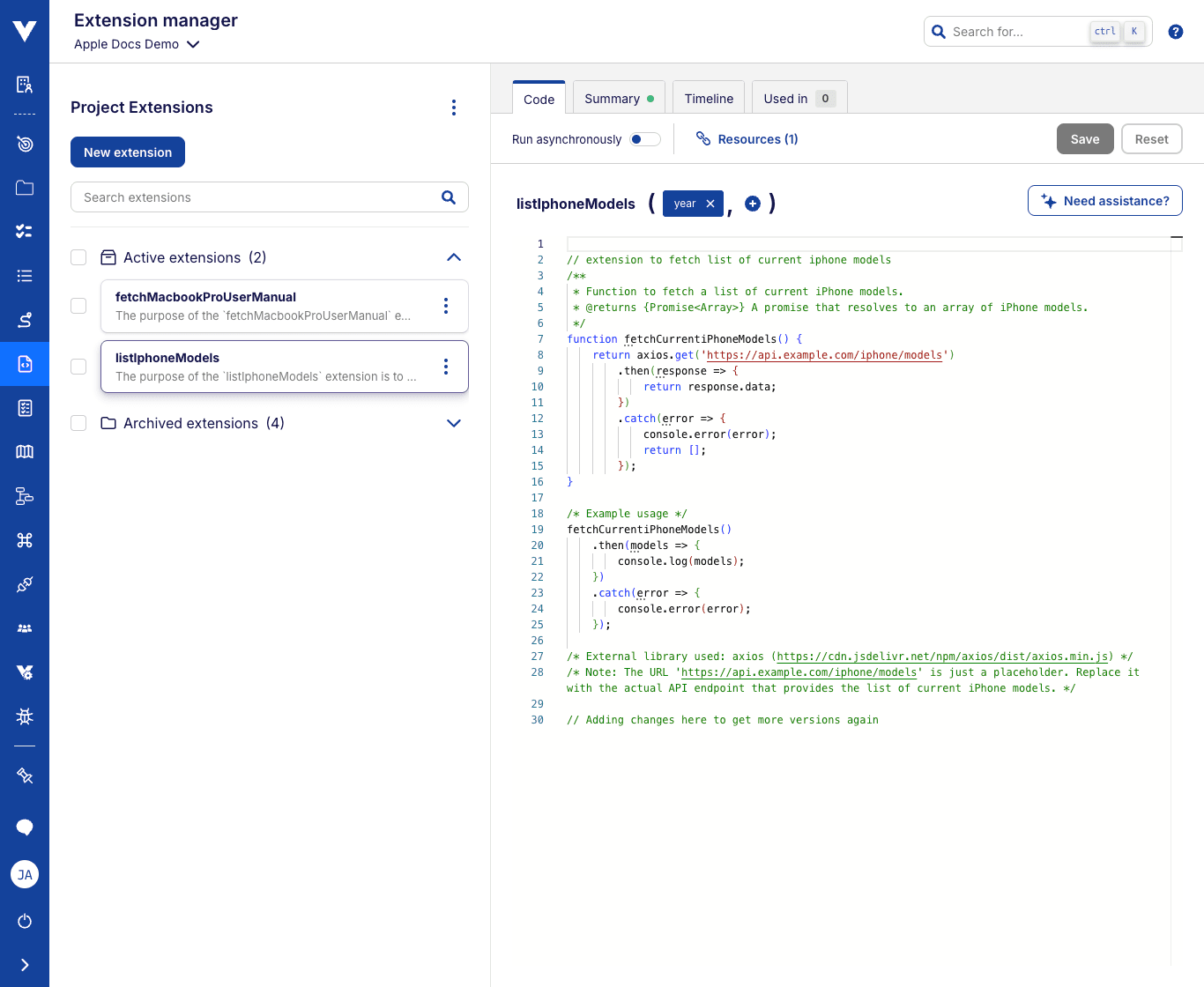The width and height of the screenshot is (1204, 987).
Task: Select the highlighted extension code sidebar icon
Action: pos(25,364)
